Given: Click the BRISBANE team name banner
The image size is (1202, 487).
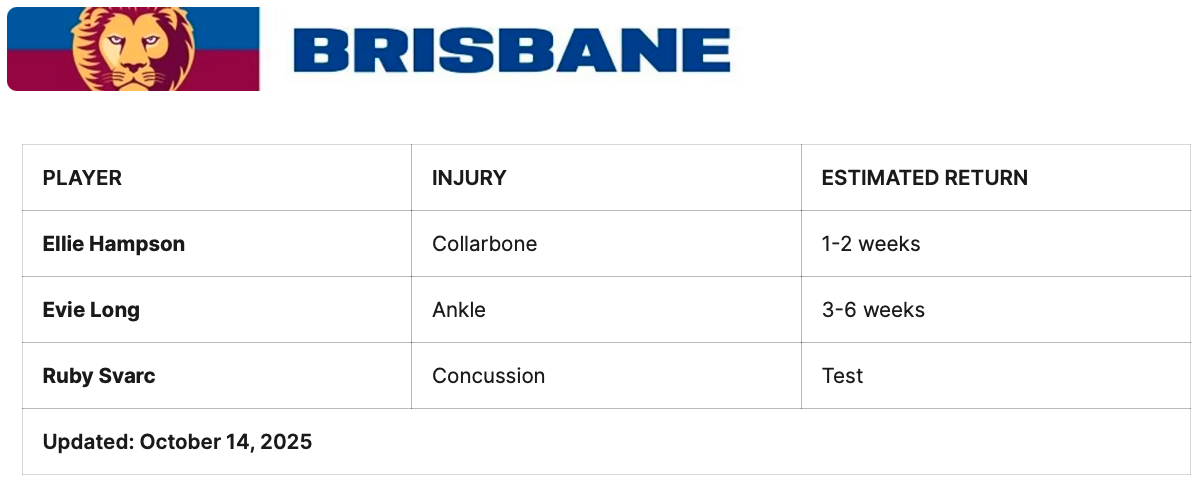Looking at the screenshot, I should click(511, 50).
